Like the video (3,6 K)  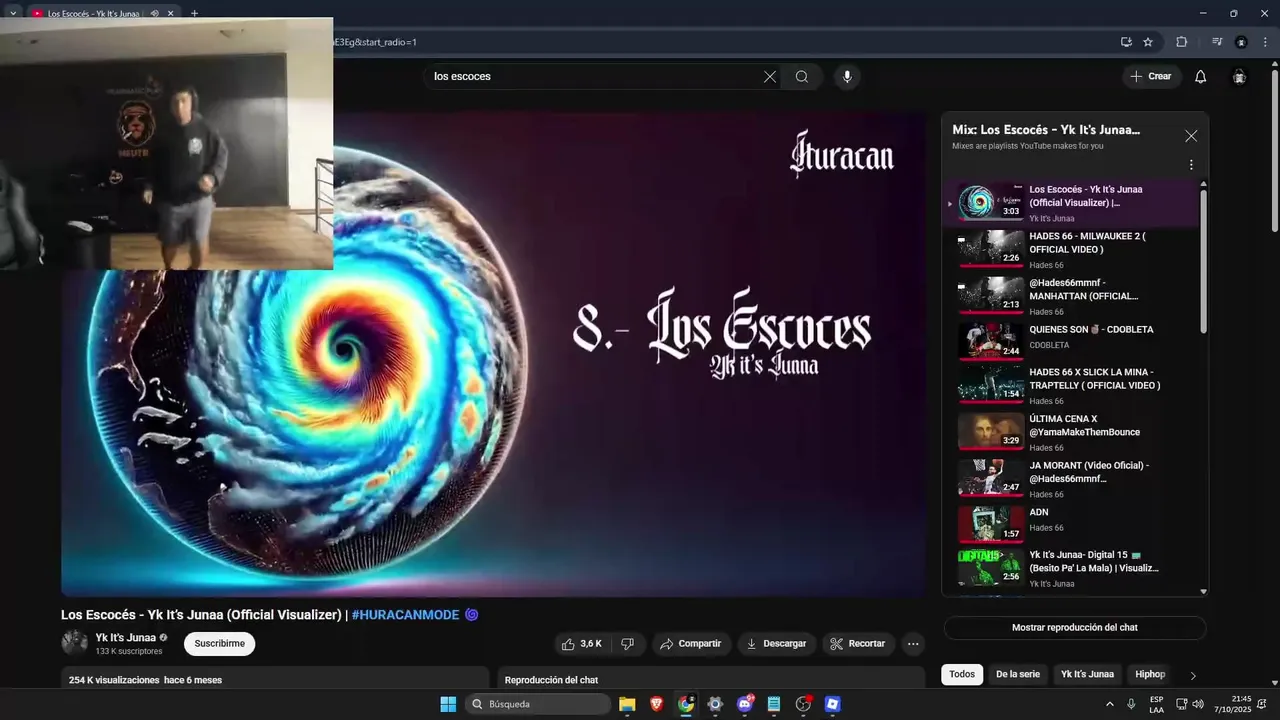(582, 644)
